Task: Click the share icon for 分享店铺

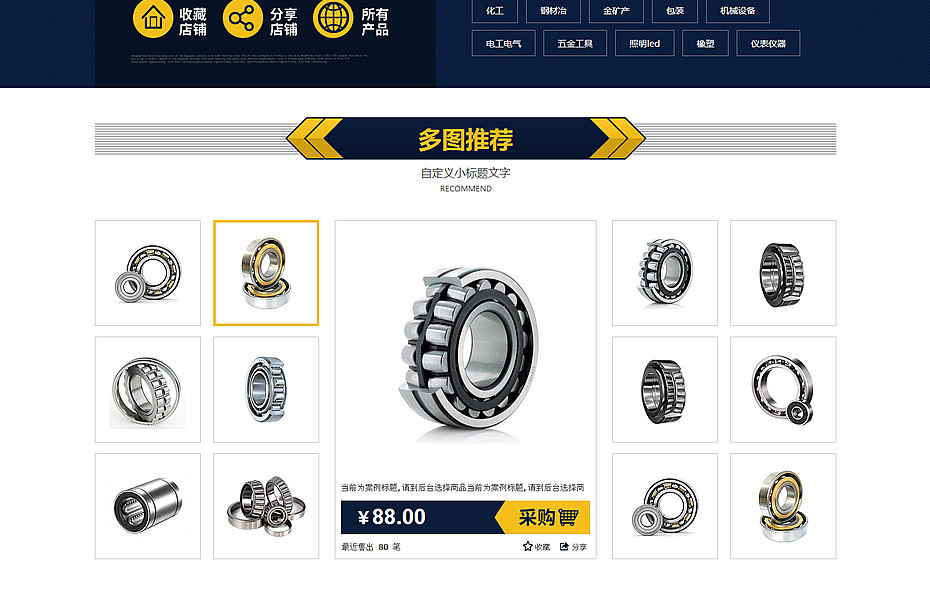Action: point(243,18)
